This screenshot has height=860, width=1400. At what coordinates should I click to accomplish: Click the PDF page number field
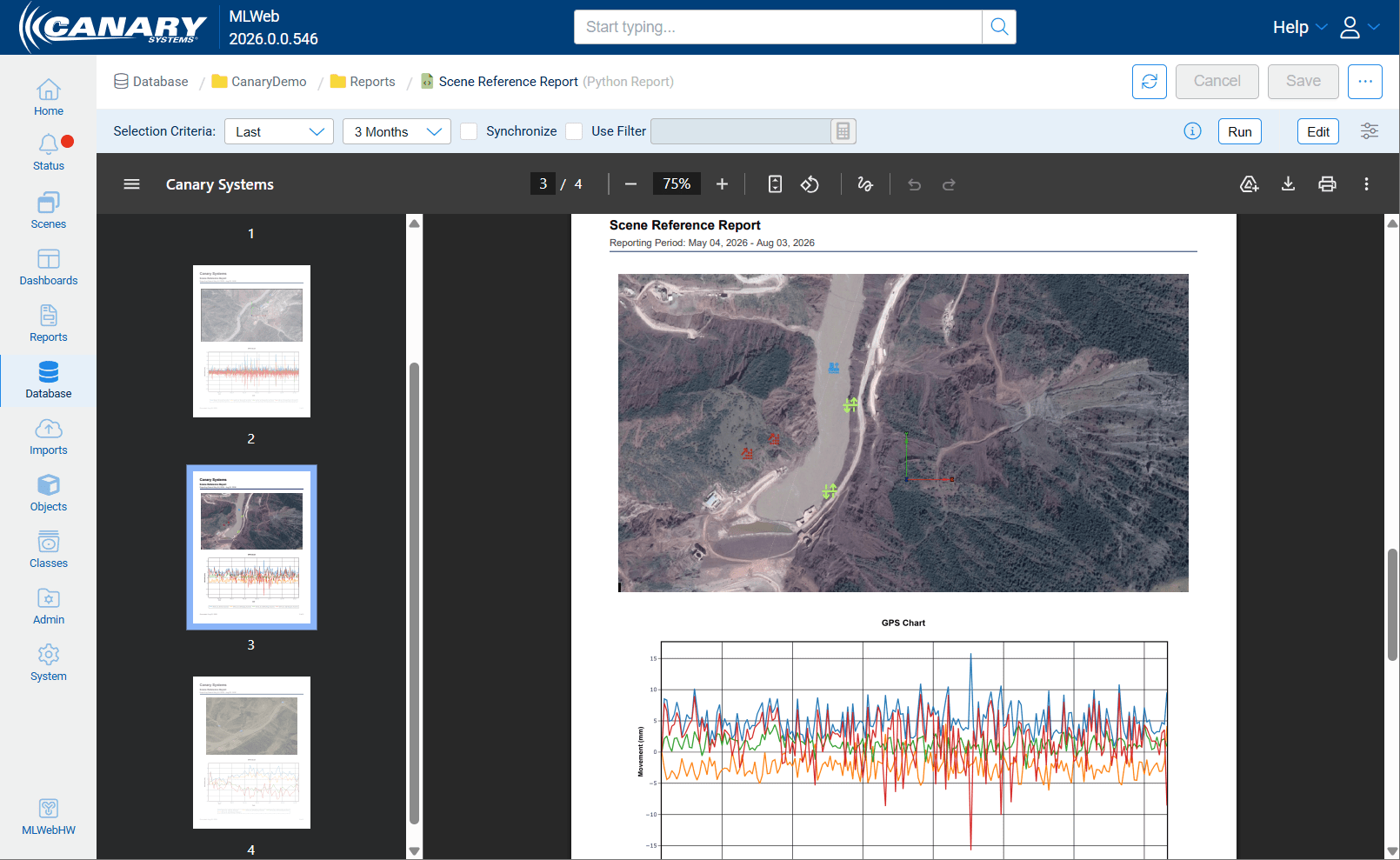click(x=543, y=184)
